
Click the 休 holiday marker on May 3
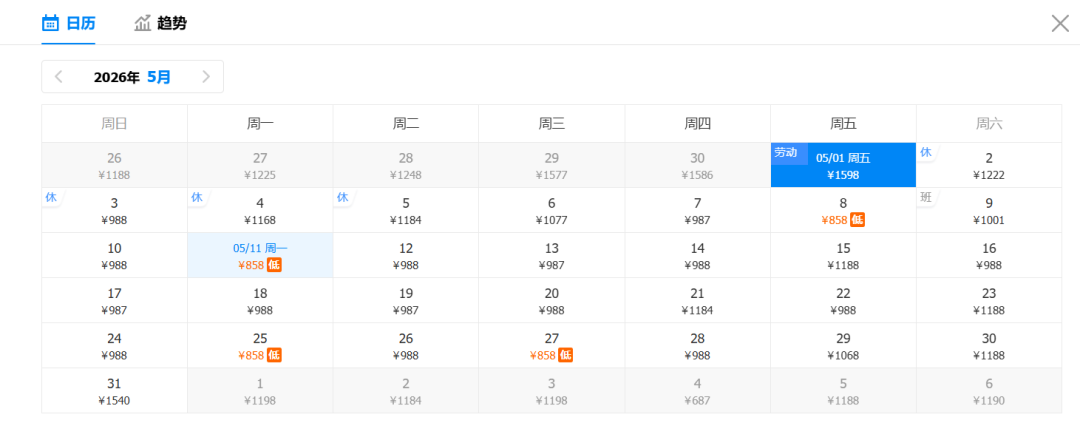[x=51, y=197]
